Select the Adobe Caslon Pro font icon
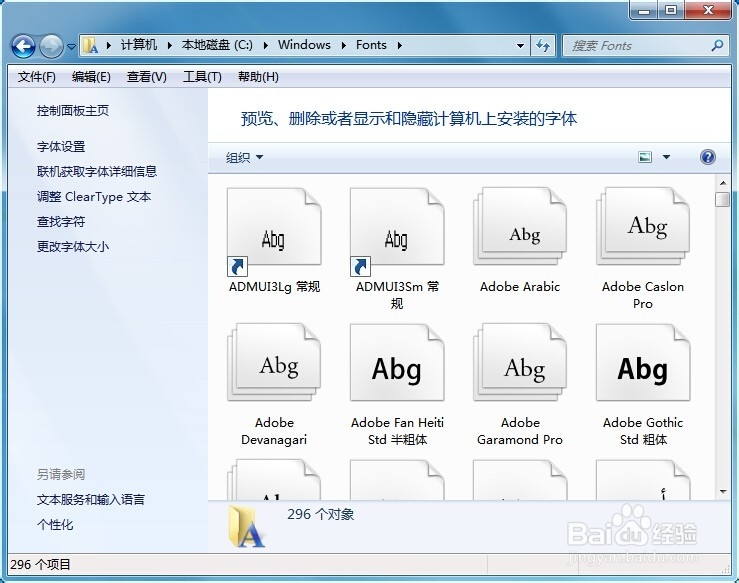The image size is (739, 583). [643, 226]
